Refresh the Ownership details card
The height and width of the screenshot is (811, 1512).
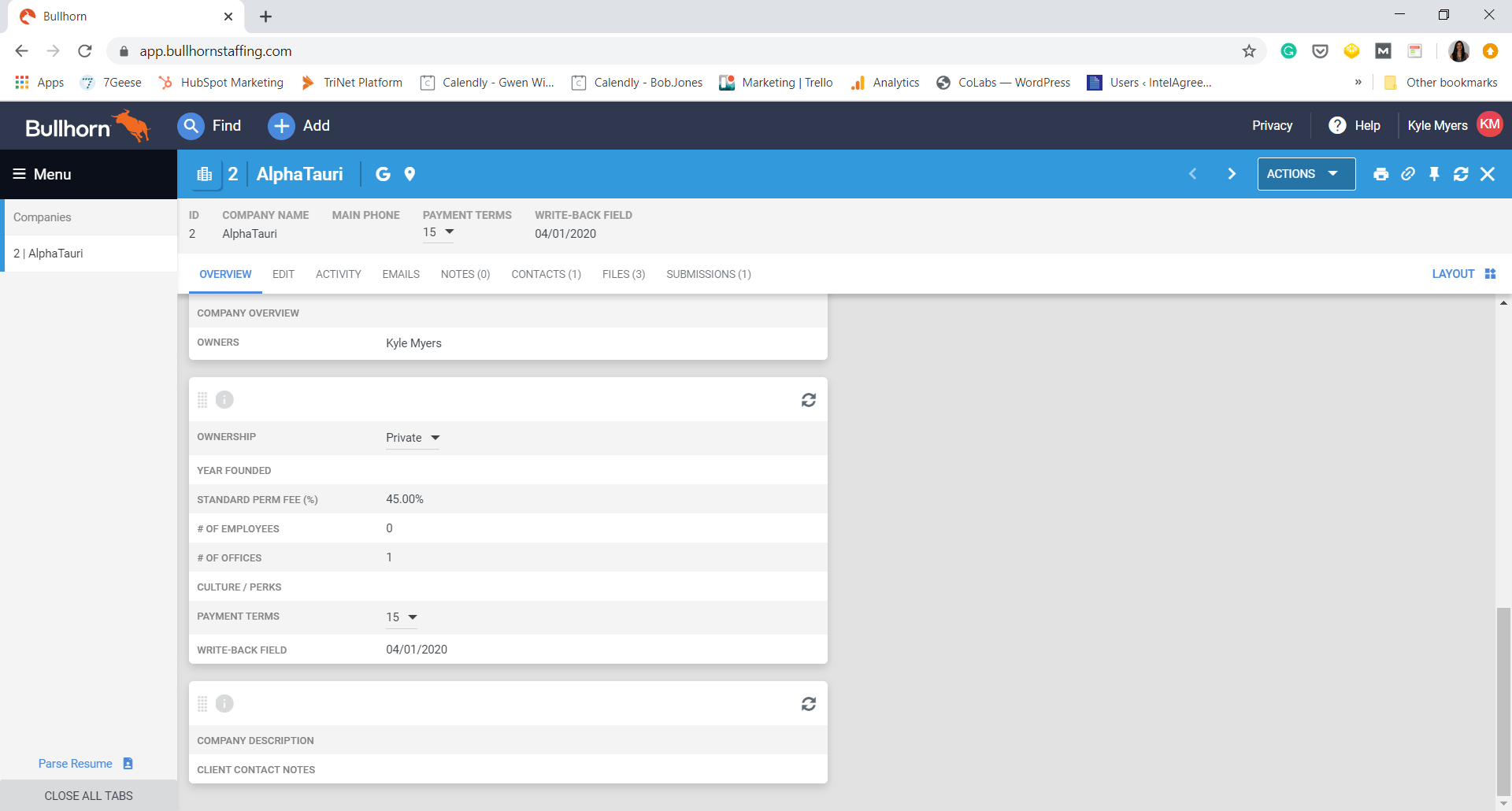808,400
